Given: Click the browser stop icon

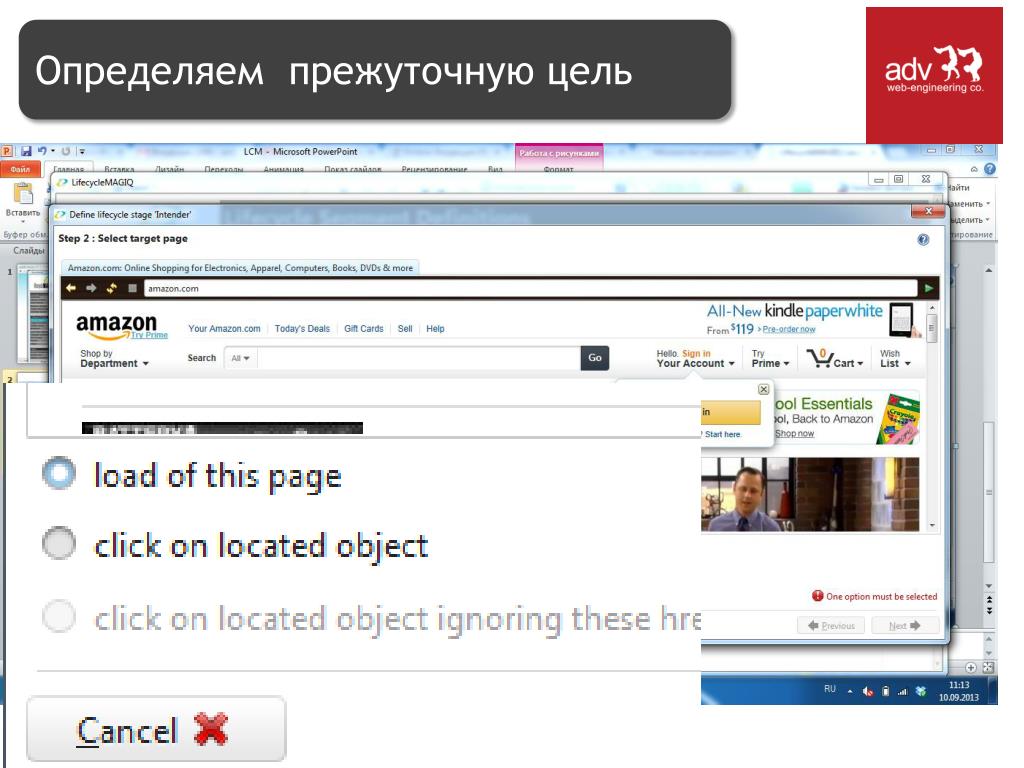Looking at the screenshot, I should point(132,288).
